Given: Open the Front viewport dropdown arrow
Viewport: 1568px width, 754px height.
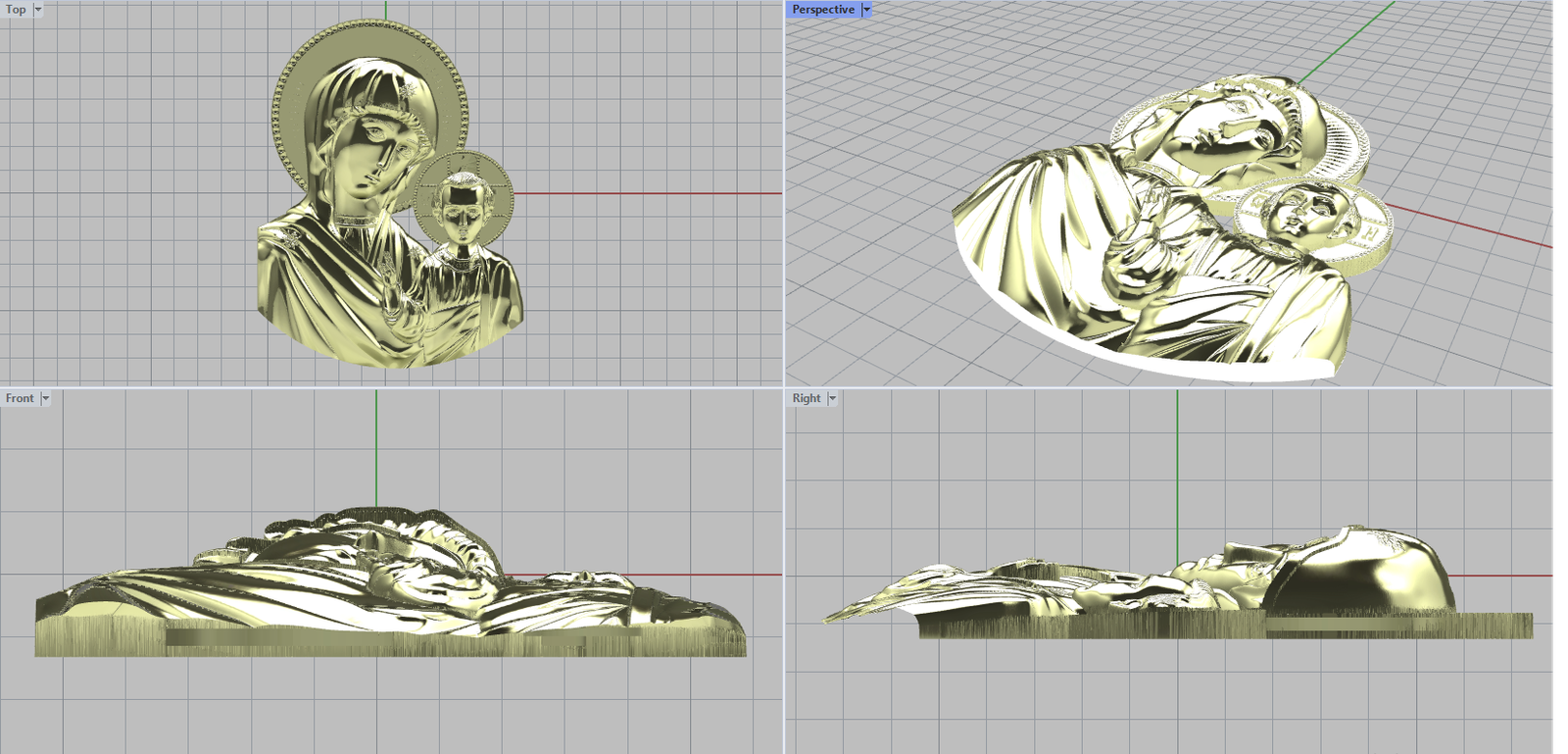Looking at the screenshot, I should point(45,398).
